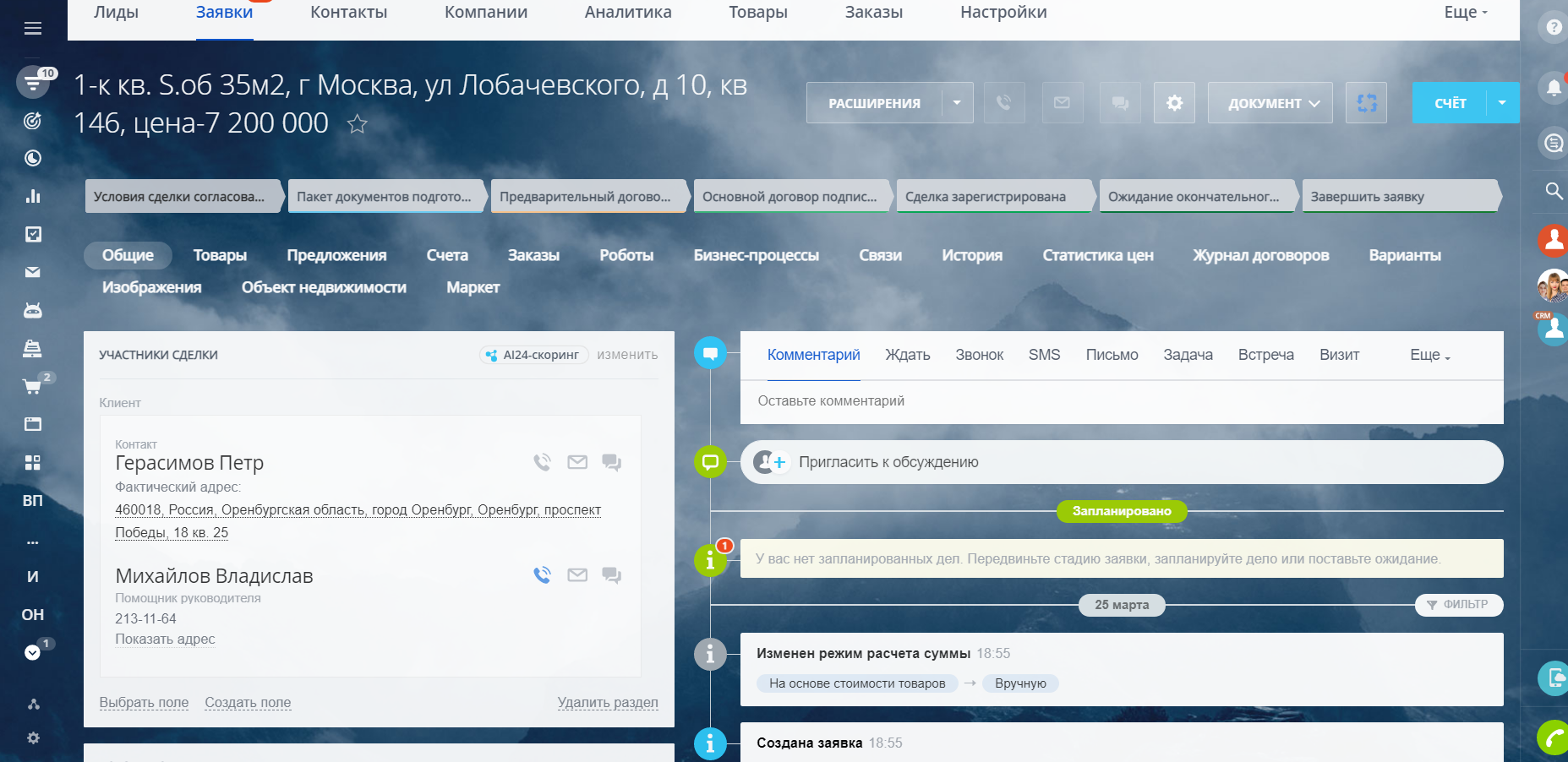Select the Объект недвижимости tab
The height and width of the screenshot is (762, 1568).
click(324, 287)
